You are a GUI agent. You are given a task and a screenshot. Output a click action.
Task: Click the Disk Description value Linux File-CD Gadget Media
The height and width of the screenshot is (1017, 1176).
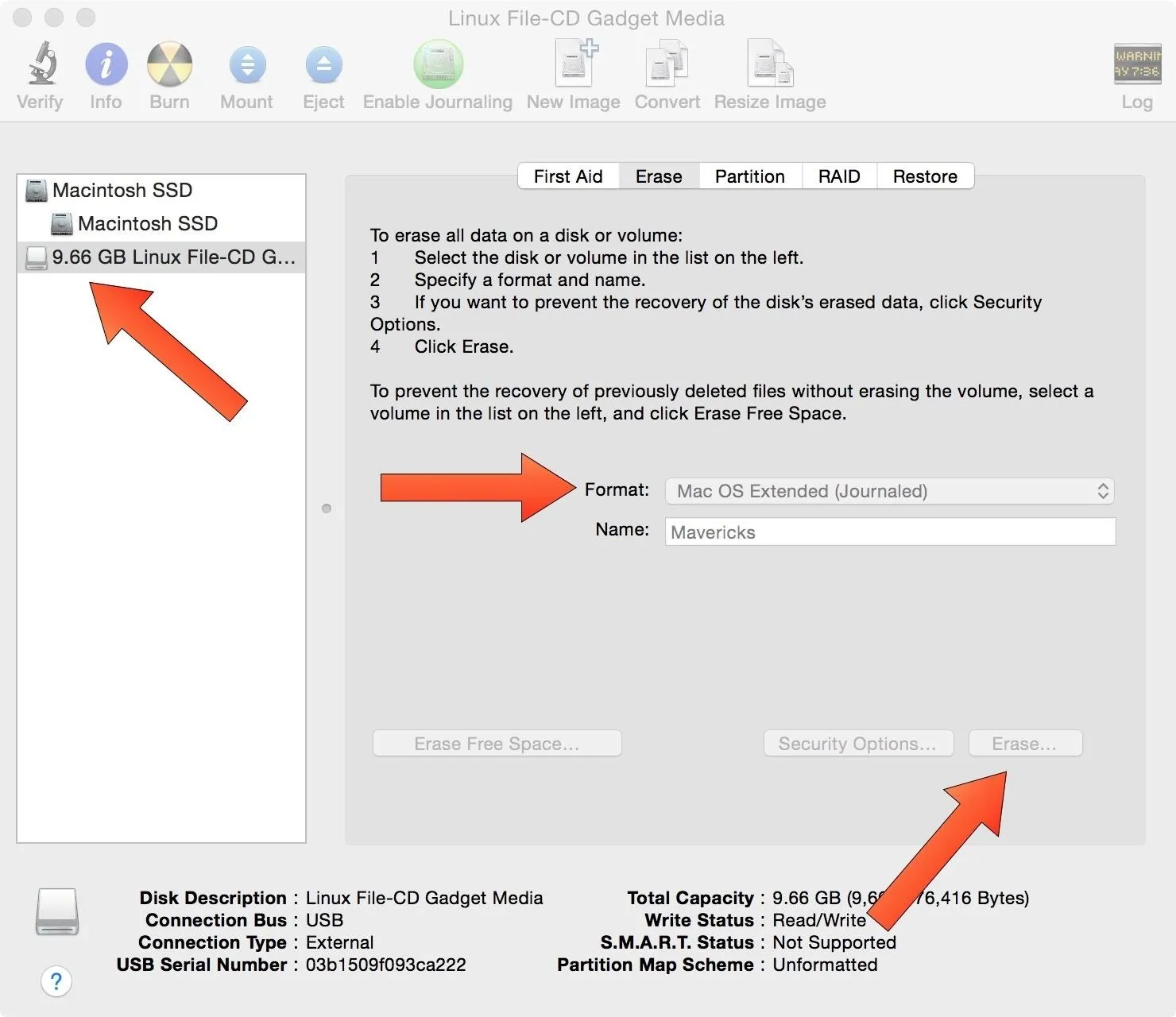pos(424,898)
